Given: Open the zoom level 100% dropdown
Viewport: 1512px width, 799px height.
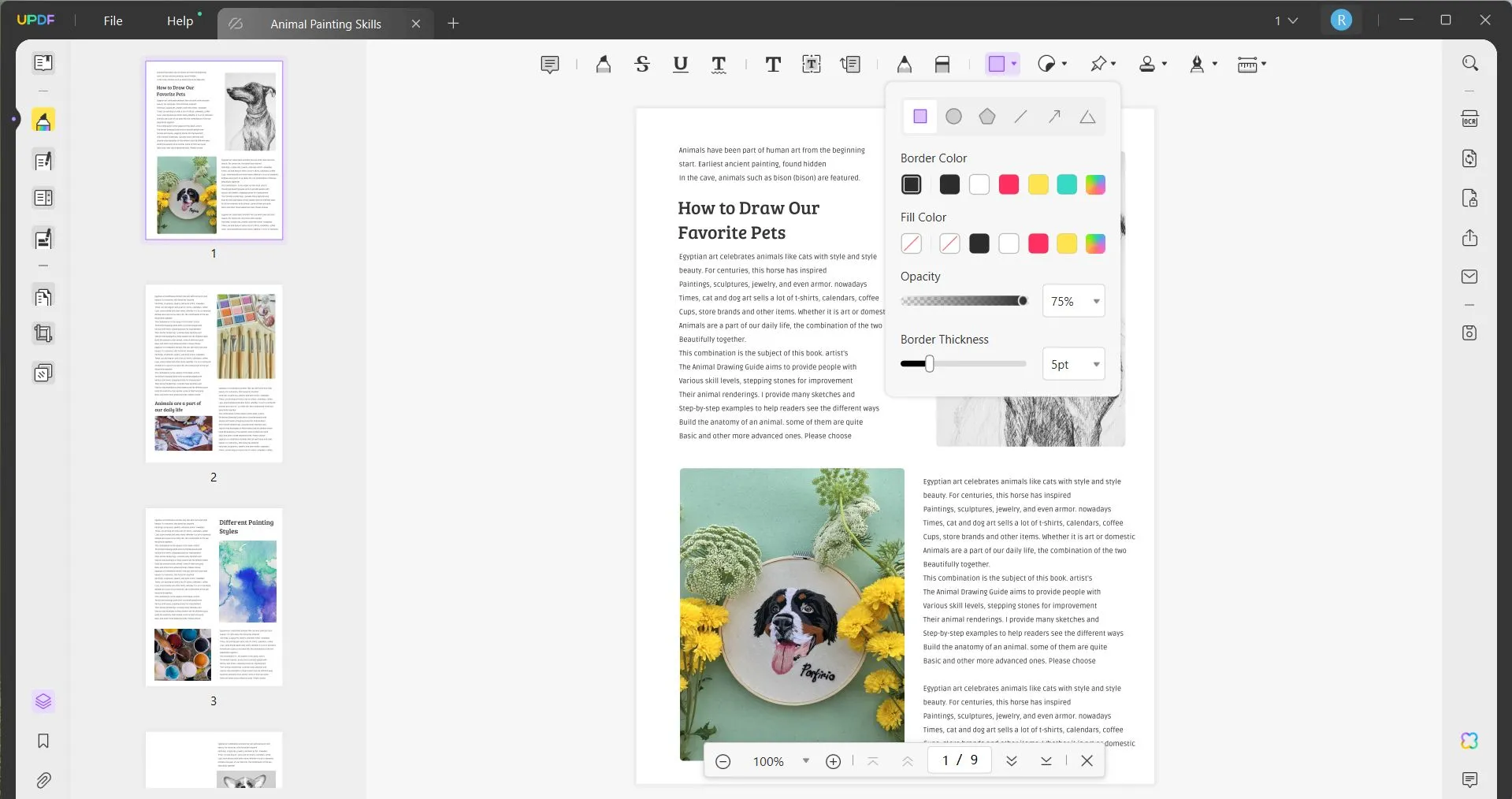Looking at the screenshot, I should [x=805, y=760].
